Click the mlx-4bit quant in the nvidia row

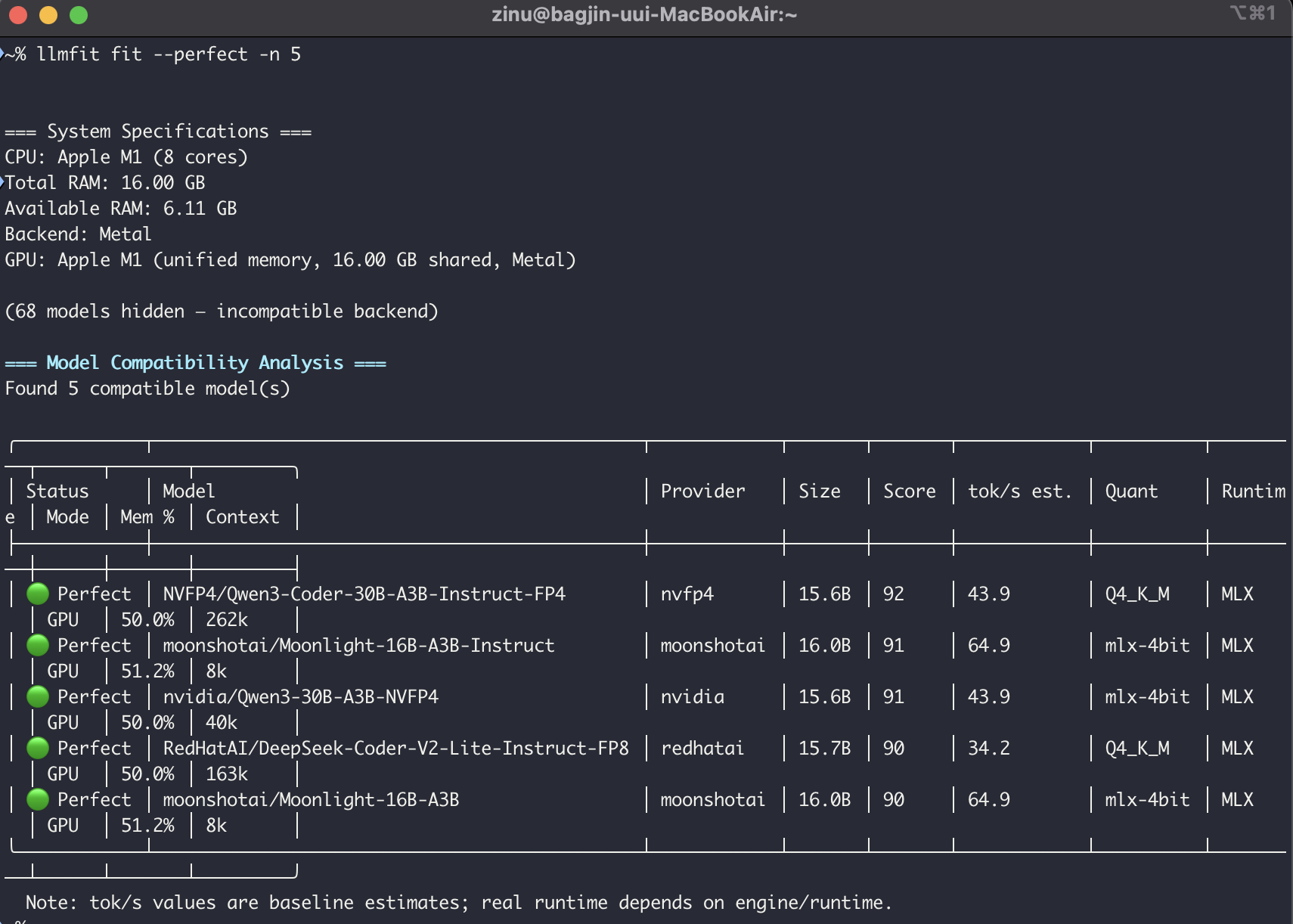tap(1147, 697)
